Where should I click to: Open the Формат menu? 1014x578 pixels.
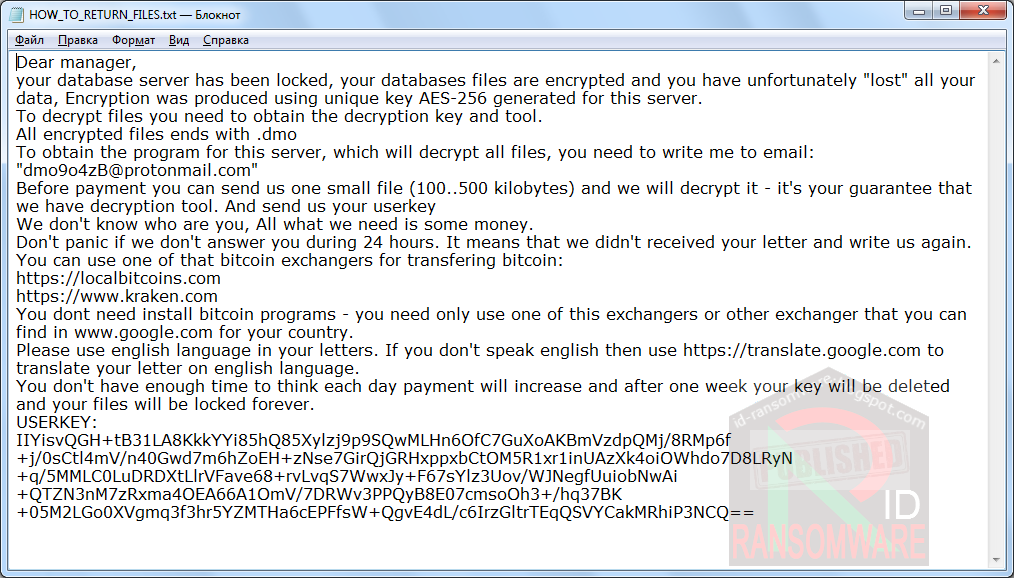[133, 40]
